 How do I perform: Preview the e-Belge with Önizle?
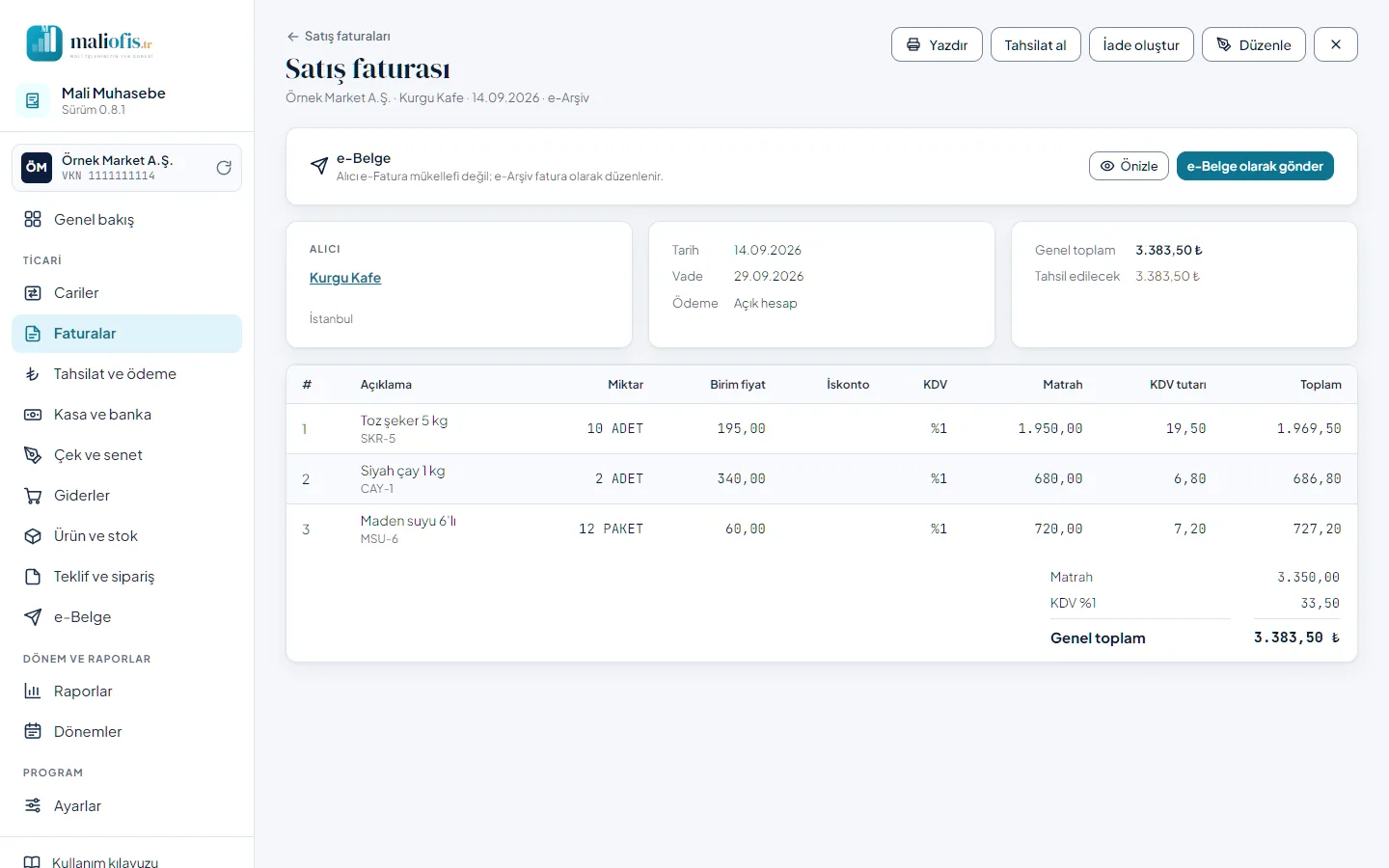click(x=1129, y=166)
